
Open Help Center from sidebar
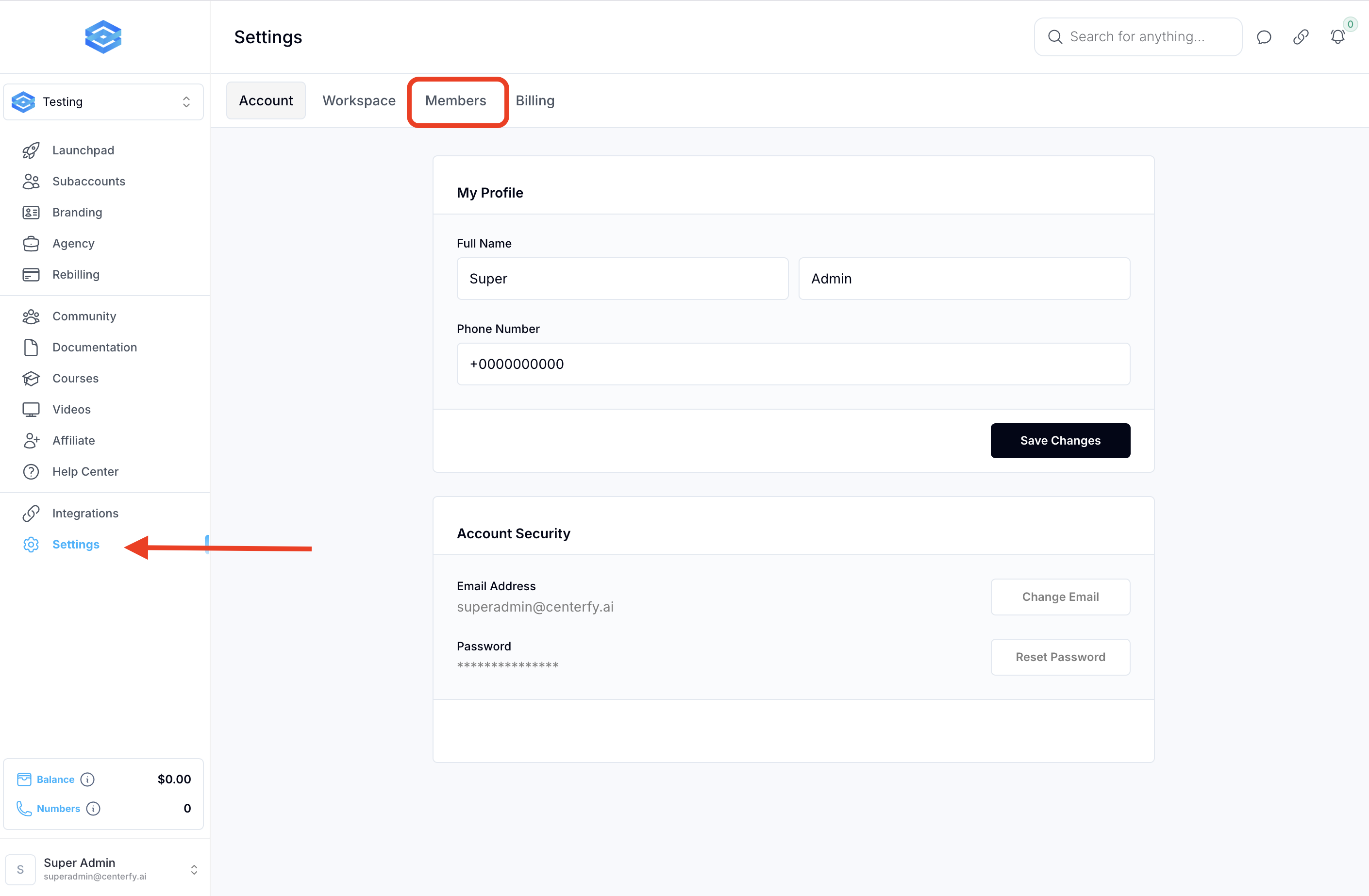pyautogui.click(x=85, y=472)
